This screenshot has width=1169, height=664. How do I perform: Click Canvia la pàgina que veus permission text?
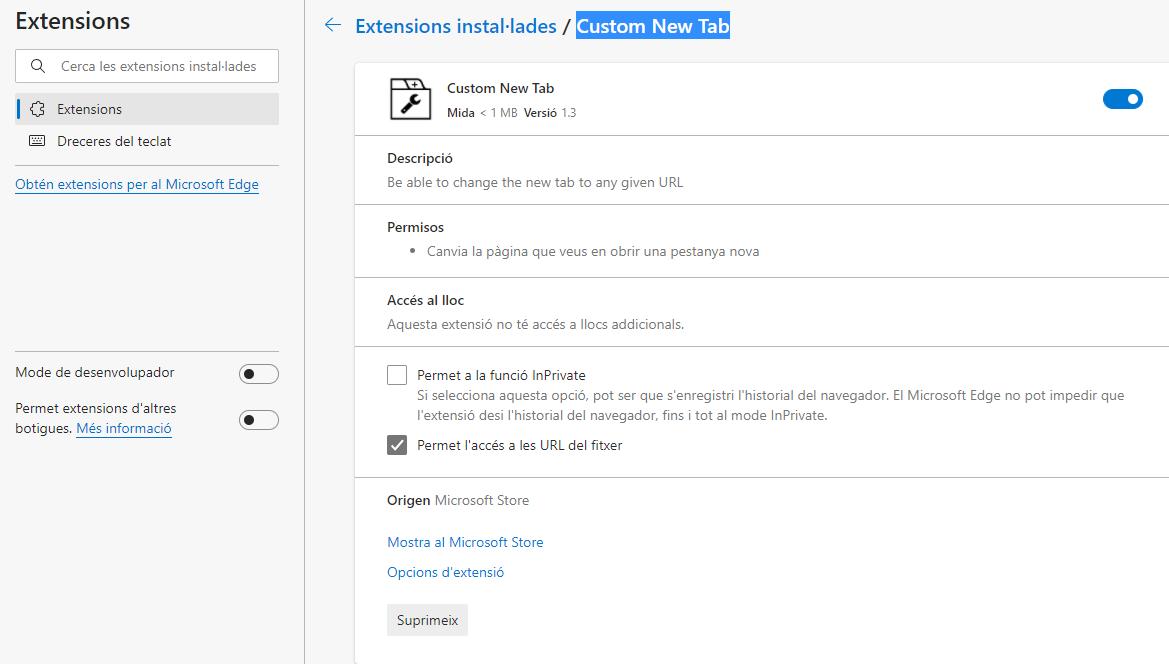593,252
